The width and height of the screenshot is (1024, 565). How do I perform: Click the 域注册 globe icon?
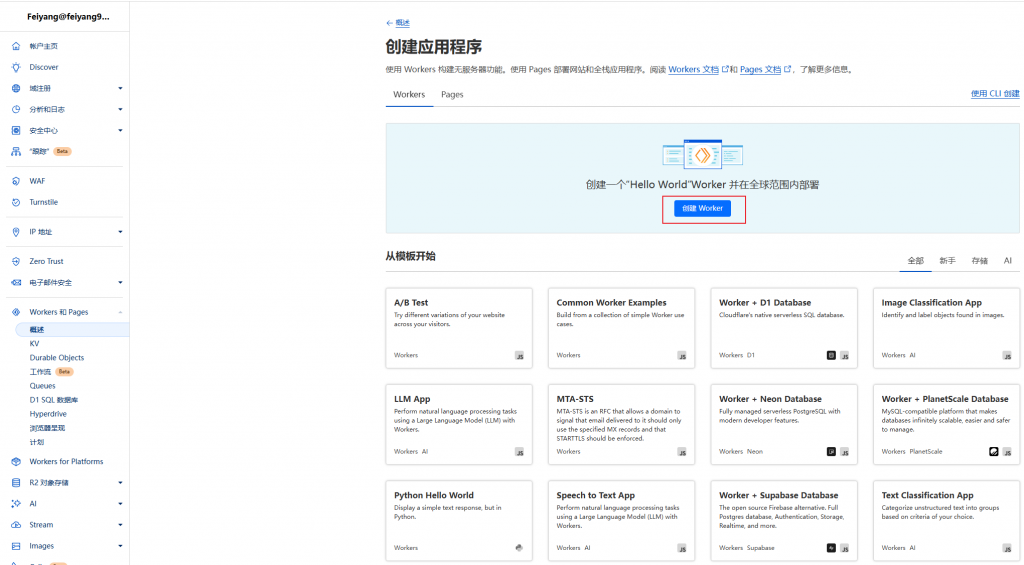pos(16,88)
